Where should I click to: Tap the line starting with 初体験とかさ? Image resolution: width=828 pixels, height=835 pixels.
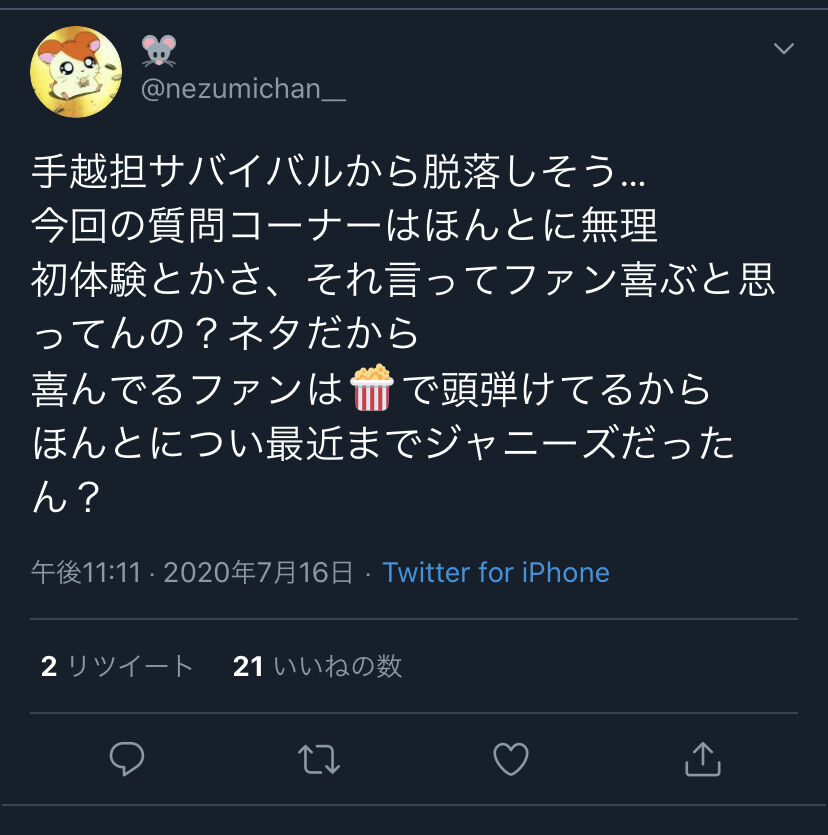tap(403, 281)
